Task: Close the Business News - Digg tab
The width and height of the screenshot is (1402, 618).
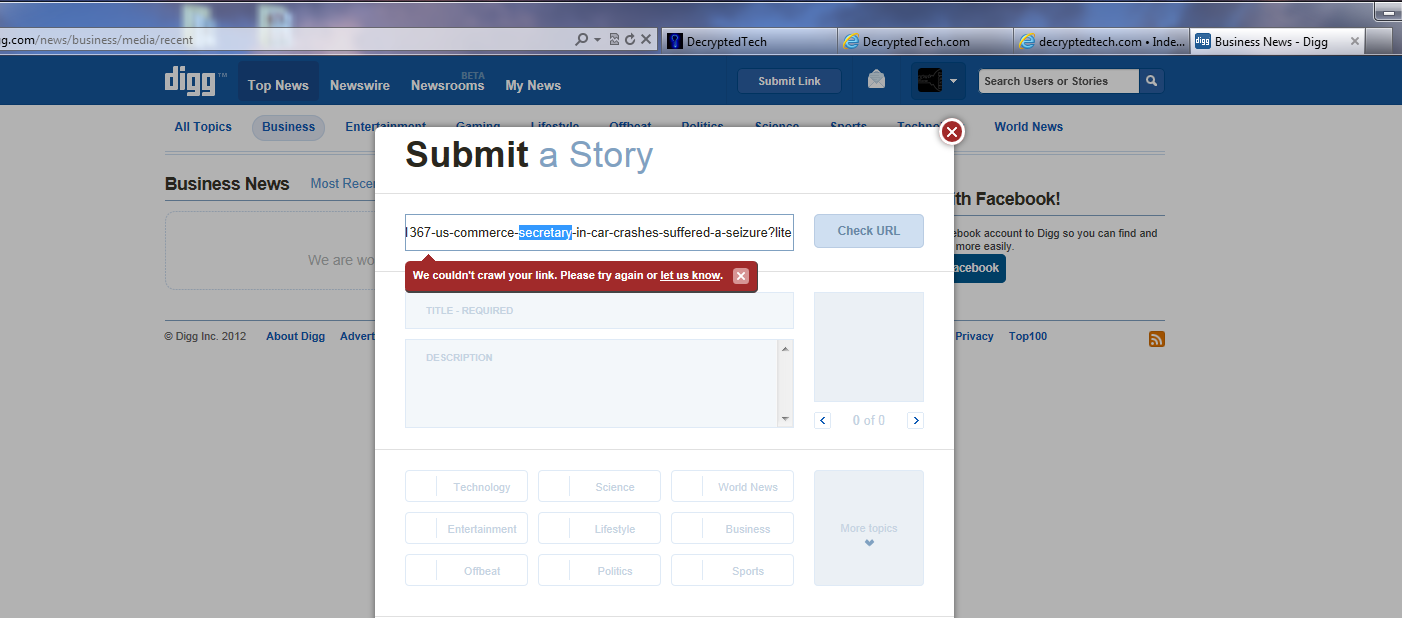Action: (1355, 42)
